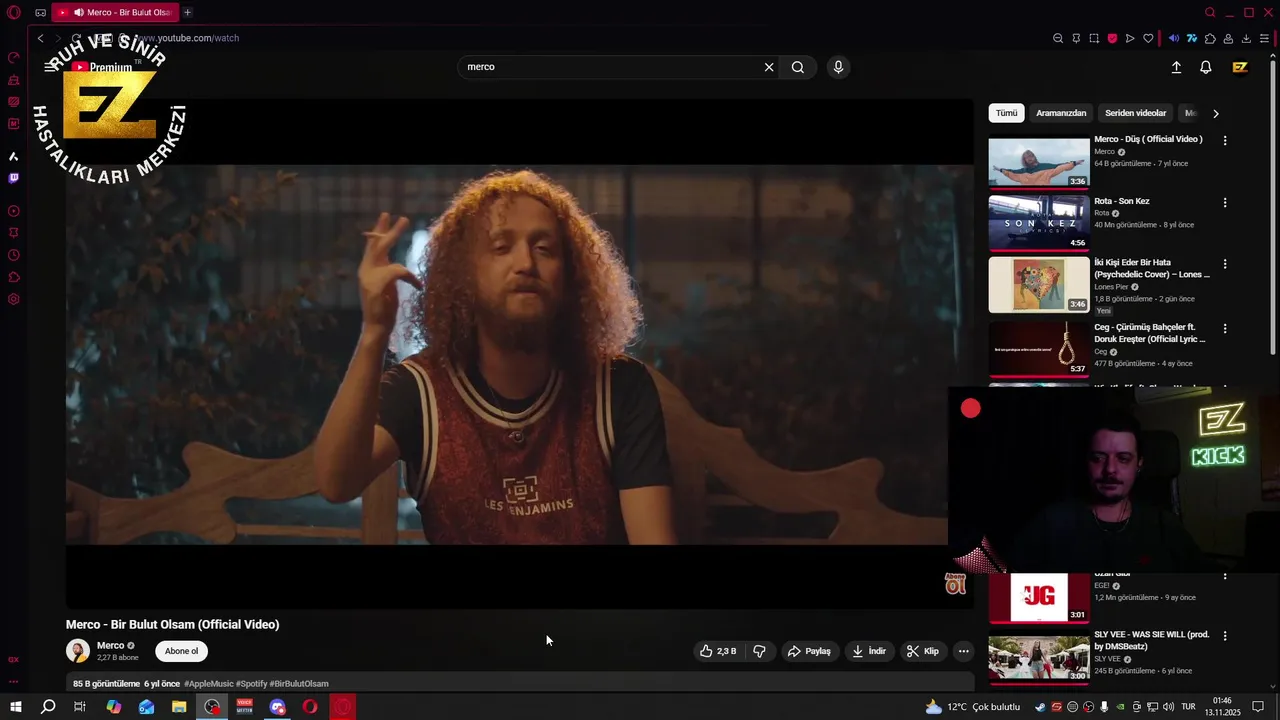1280x720 pixels.
Task: Open taskbar clock 01:46
Action: (1222, 707)
